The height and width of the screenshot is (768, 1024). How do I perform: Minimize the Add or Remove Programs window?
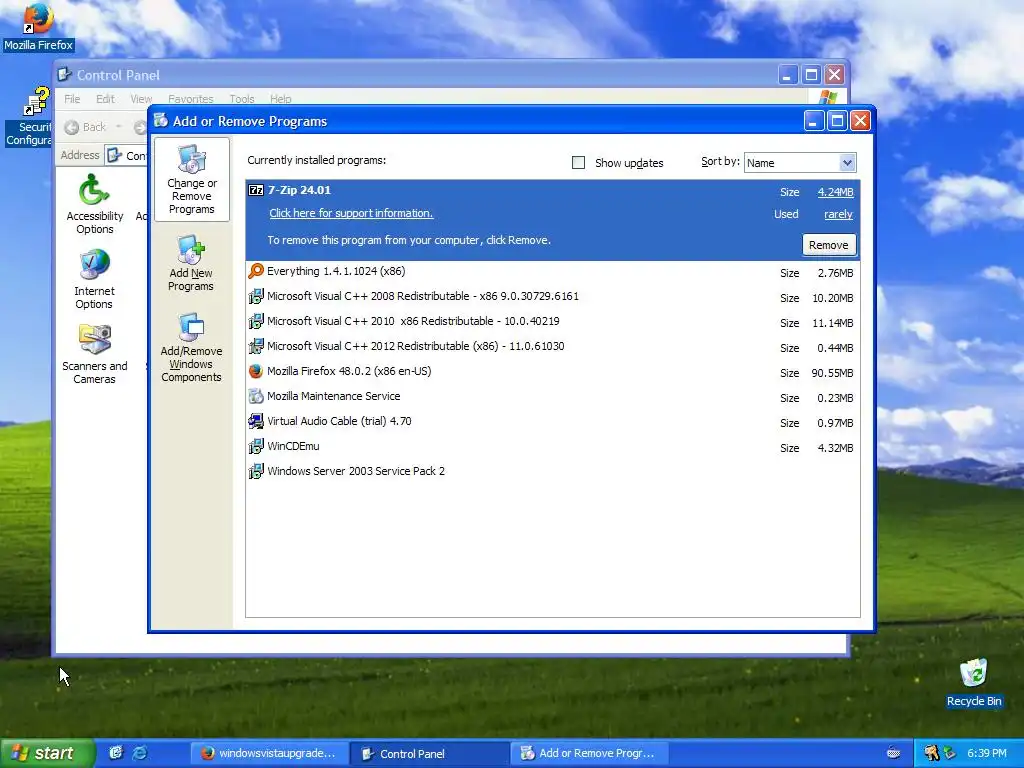(814, 121)
